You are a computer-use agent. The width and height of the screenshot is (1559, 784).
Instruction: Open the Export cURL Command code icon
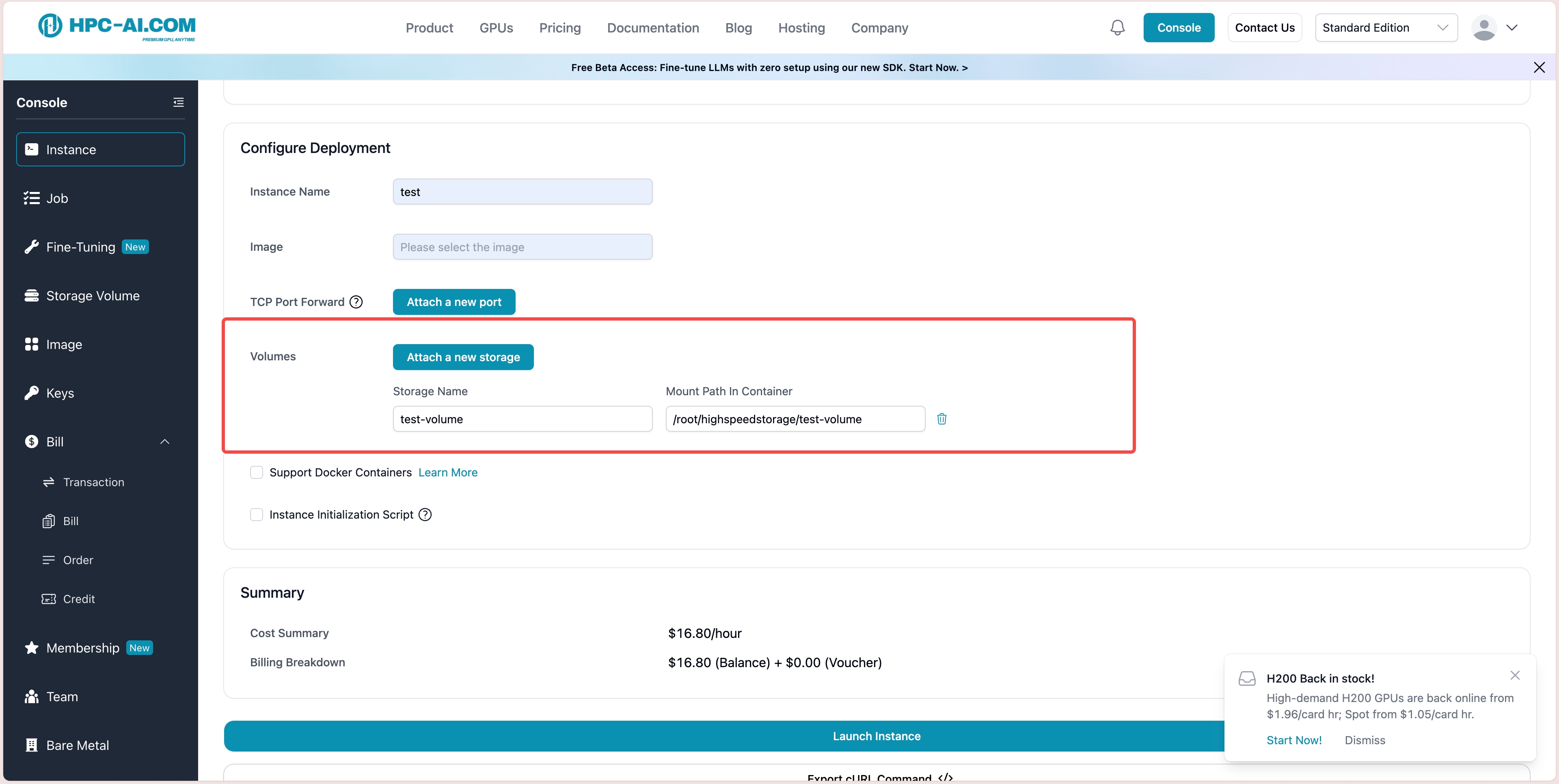(945, 777)
